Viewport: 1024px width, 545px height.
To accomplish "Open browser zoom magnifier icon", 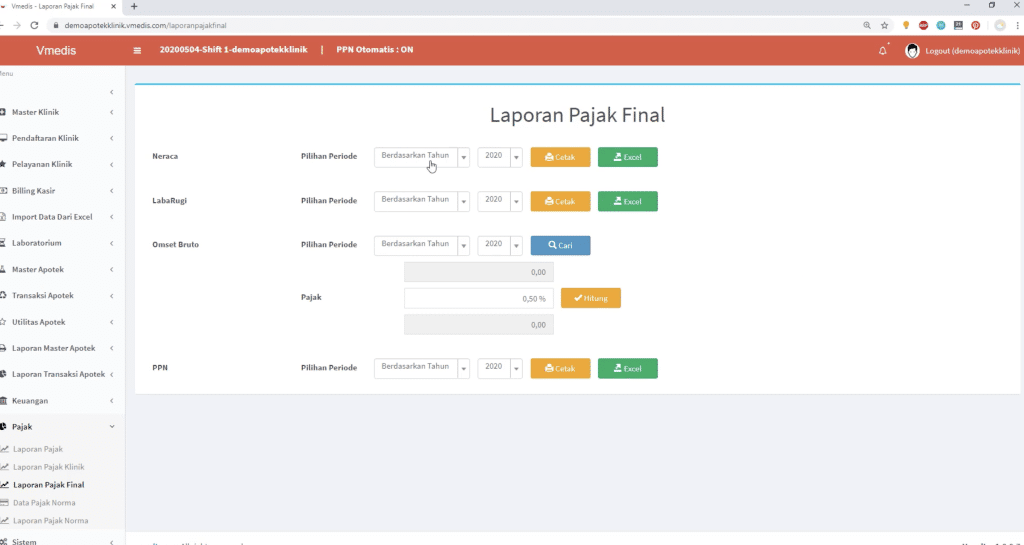I will (x=867, y=25).
